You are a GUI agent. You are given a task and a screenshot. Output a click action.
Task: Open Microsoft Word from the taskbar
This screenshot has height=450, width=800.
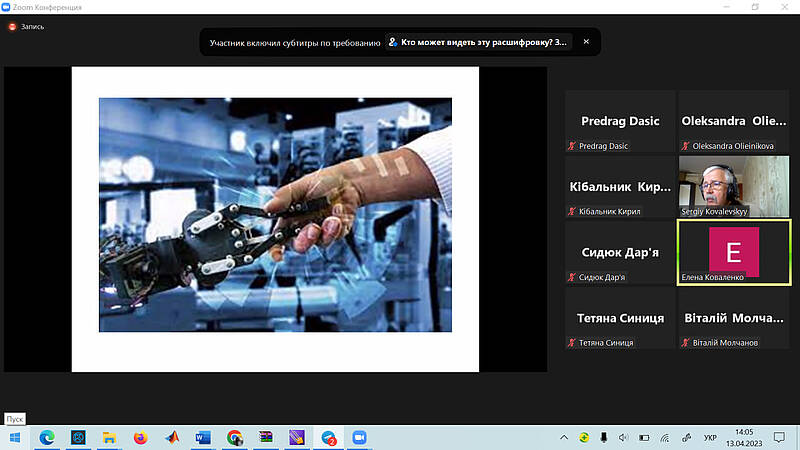[202, 437]
